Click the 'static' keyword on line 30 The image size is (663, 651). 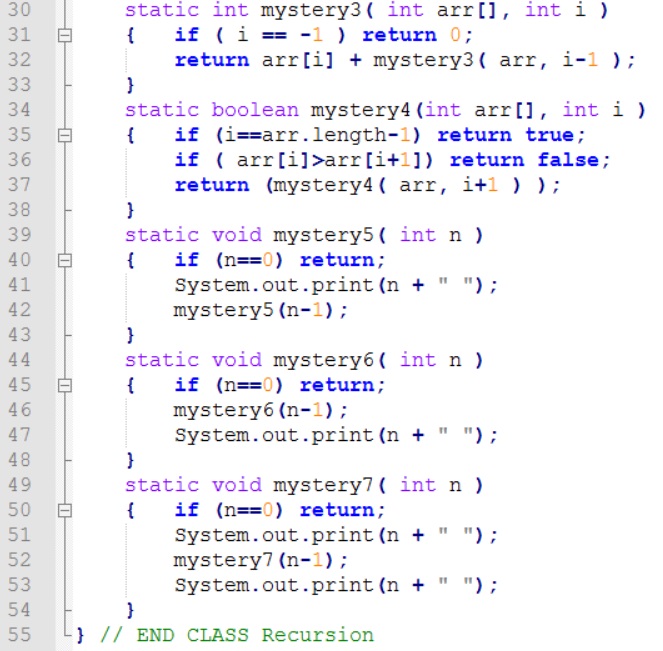coord(162,10)
